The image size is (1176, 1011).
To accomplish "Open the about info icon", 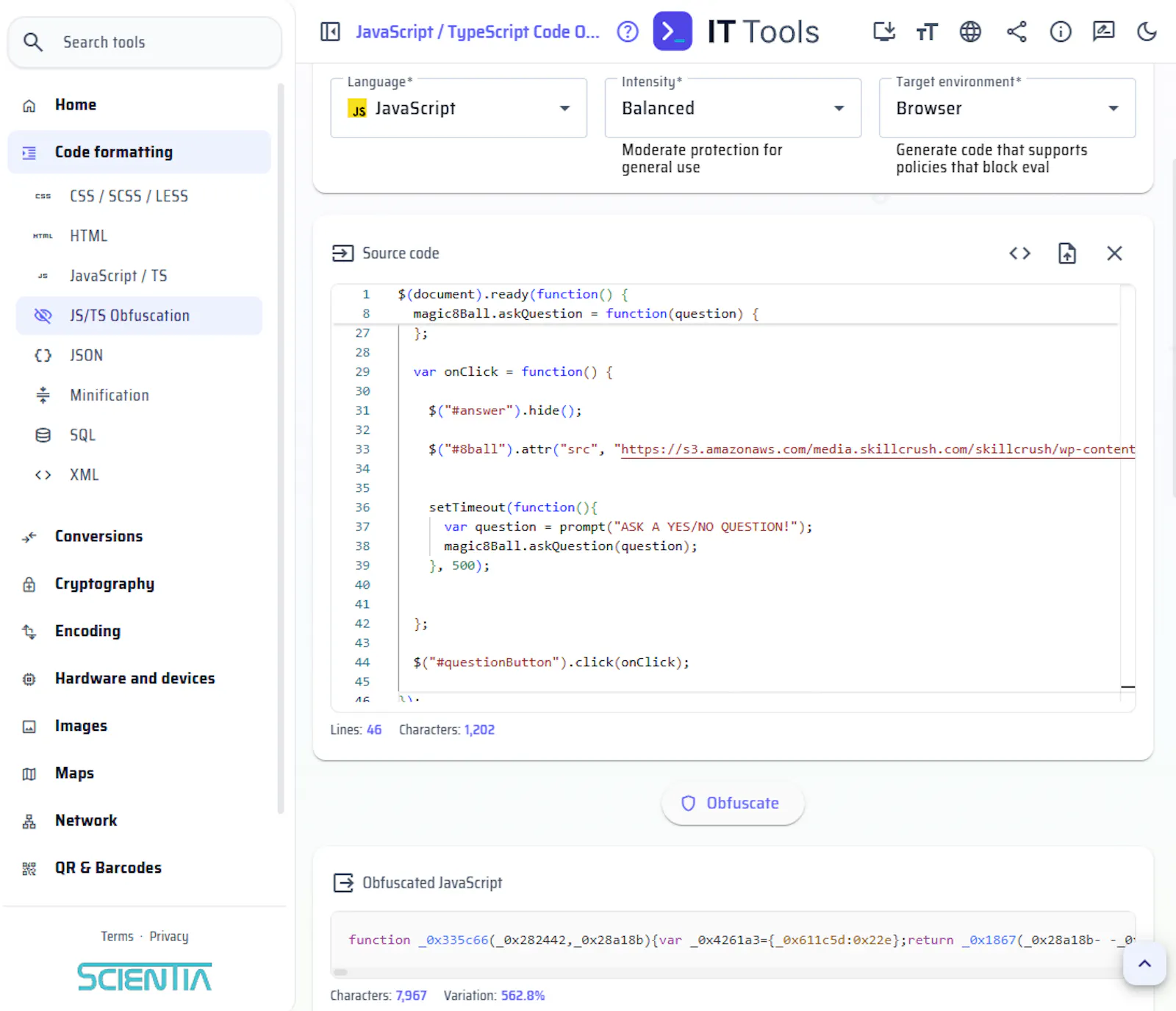I will [1060, 32].
